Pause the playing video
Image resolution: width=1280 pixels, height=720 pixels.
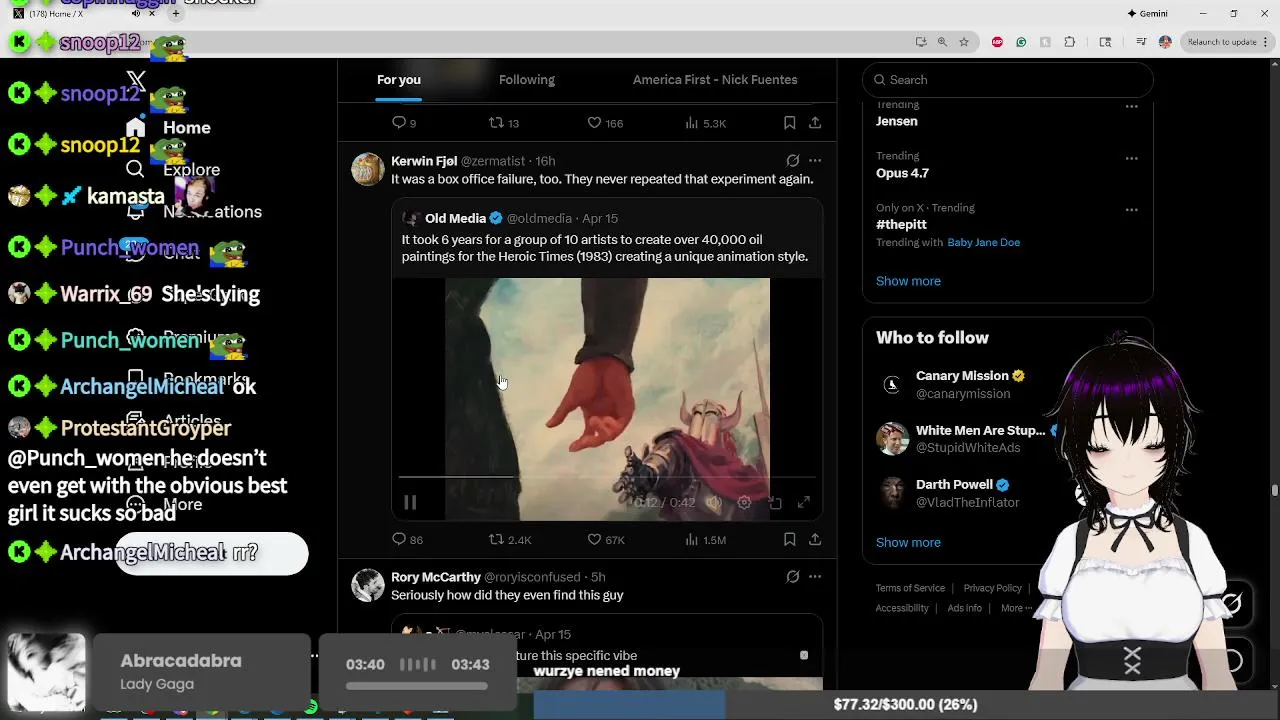pos(410,503)
